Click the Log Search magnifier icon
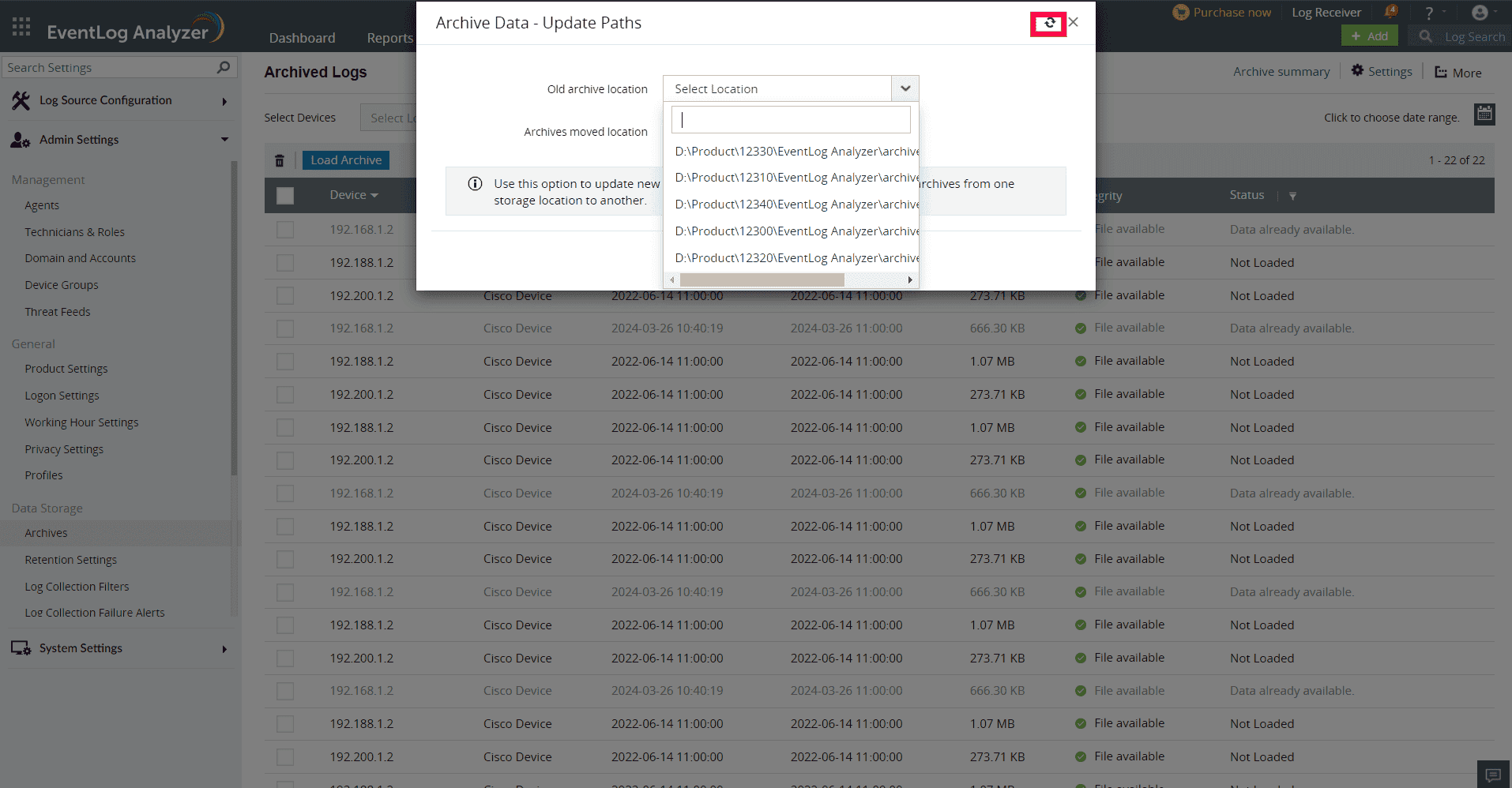 tap(1426, 36)
